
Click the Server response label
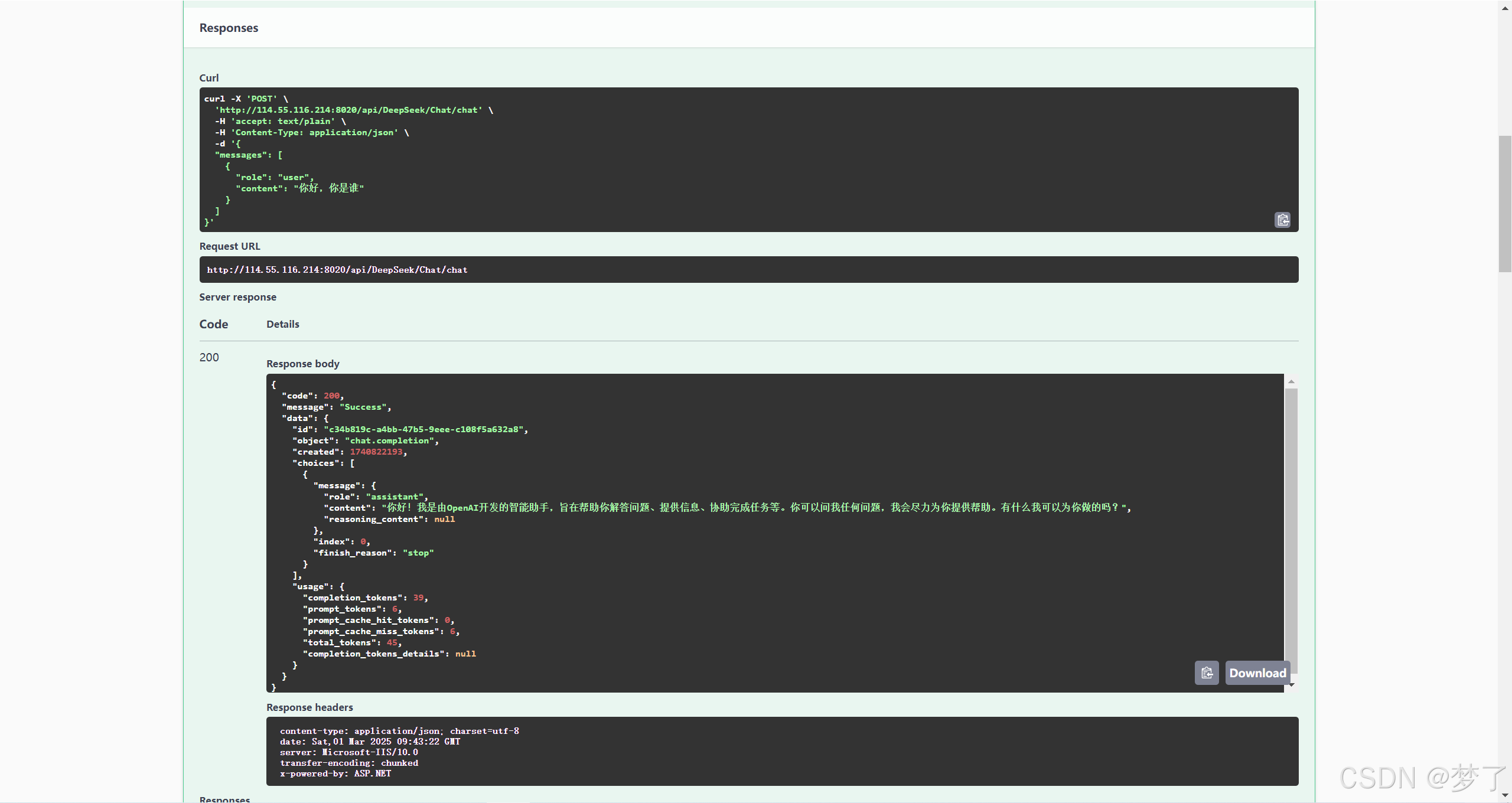click(237, 297)
